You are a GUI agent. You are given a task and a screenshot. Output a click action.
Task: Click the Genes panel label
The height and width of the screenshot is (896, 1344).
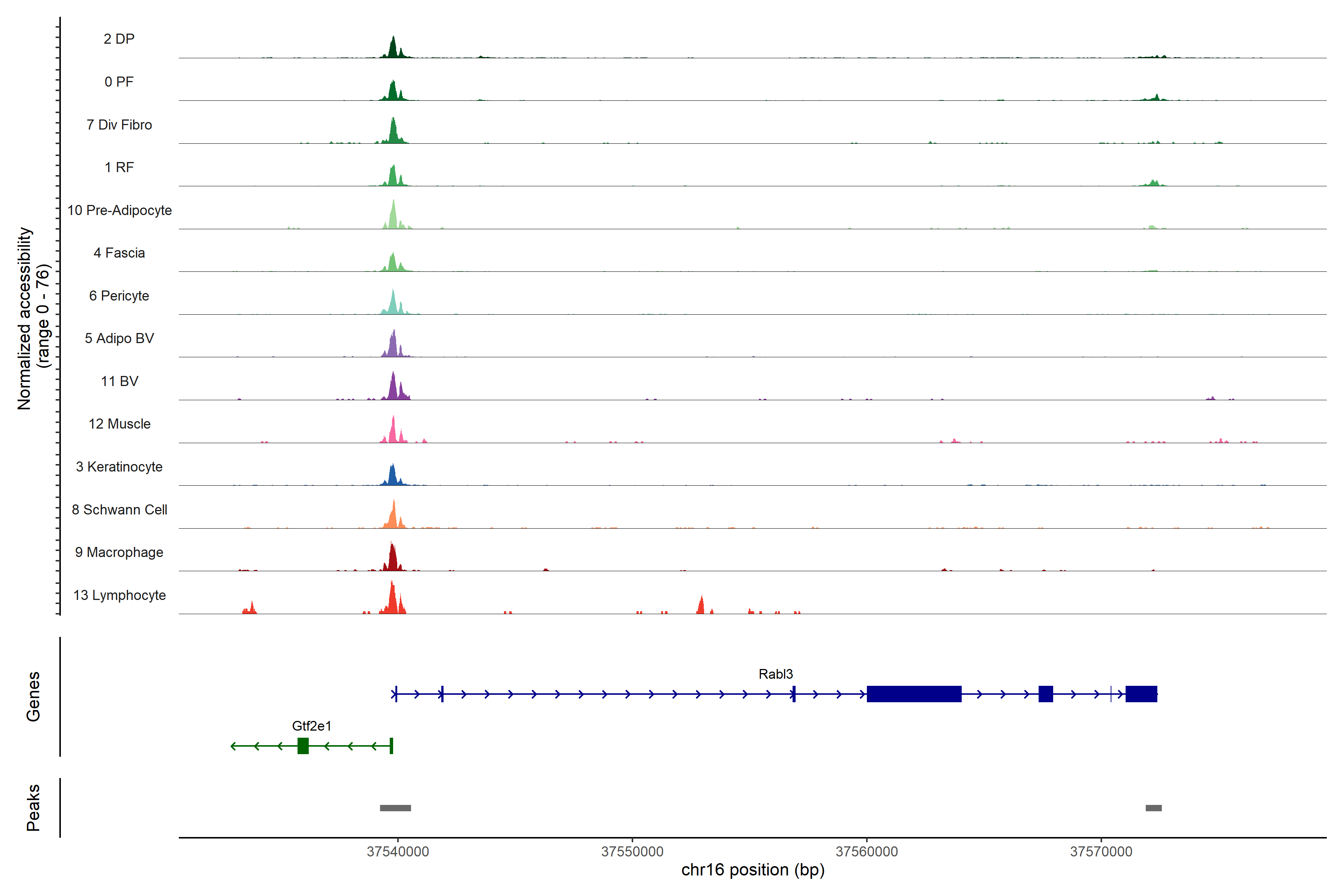pos(33,696)
